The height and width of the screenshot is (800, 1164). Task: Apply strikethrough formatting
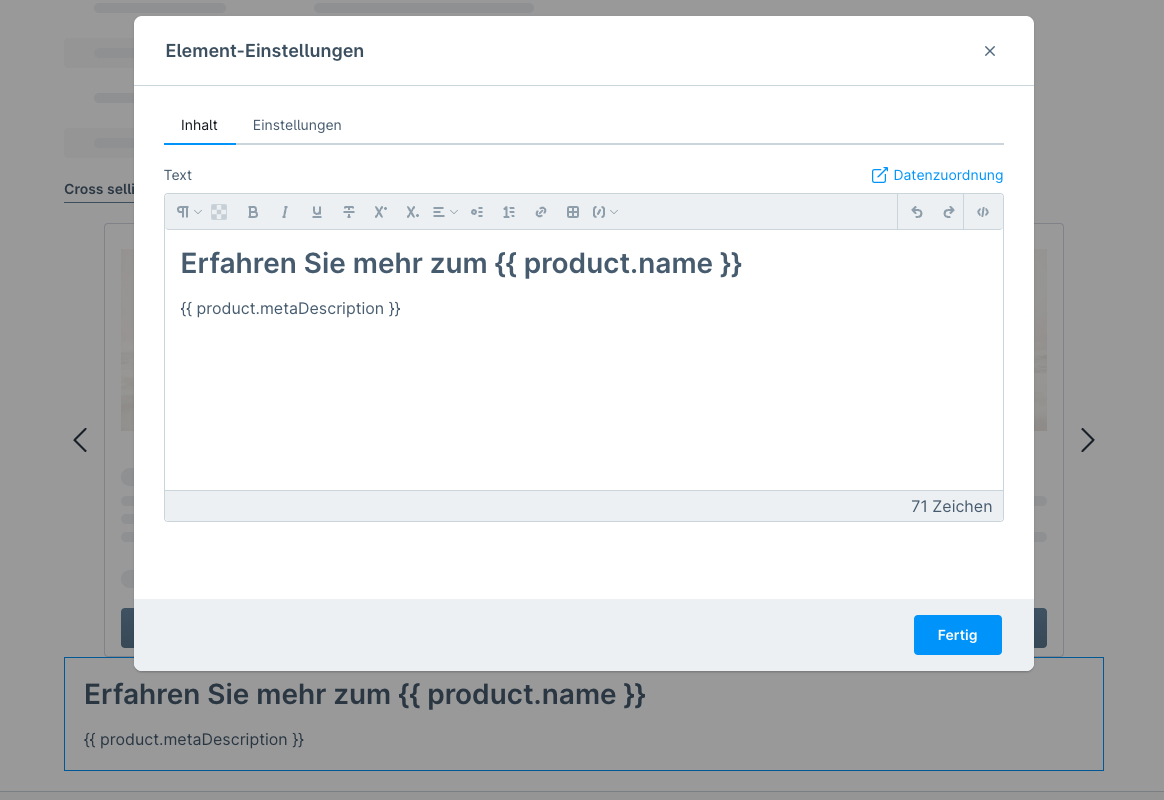[349, 212]
